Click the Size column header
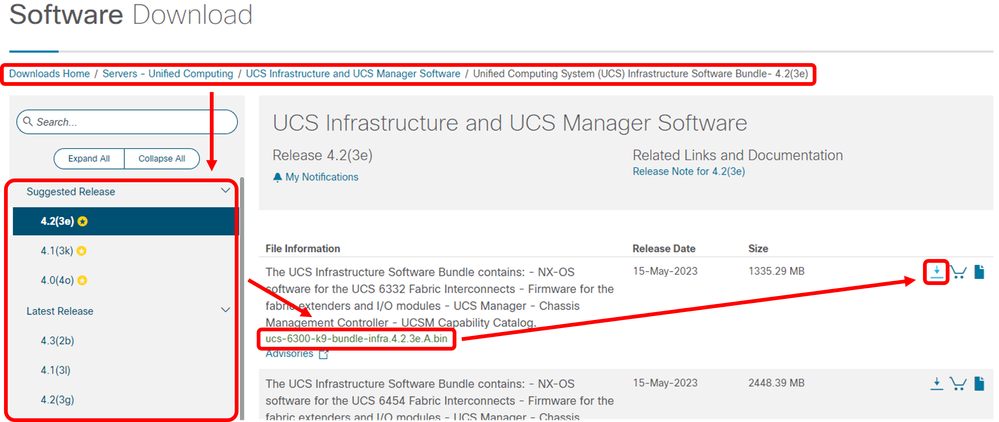Screen dimensions: 999x422 (x=758, y=249)
